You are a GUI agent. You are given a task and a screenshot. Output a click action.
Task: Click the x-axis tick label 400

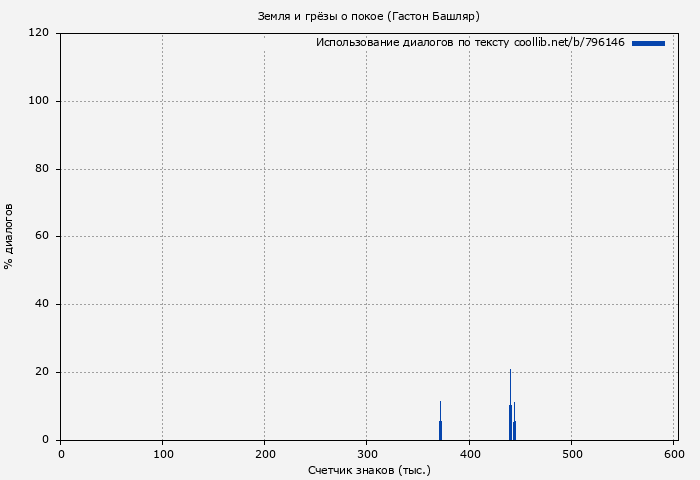(x=469, y=454)
